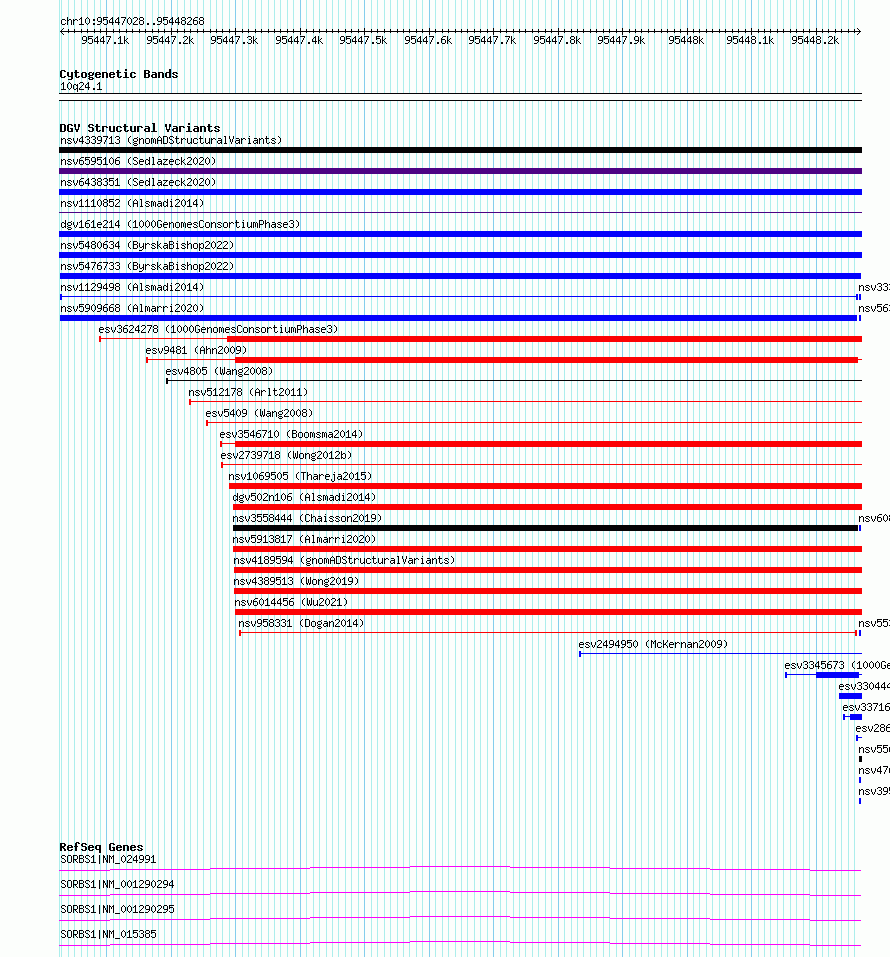Click the 95447.5k ruler tick label
The image size is (890, 957).
click(x=363, y=40)
